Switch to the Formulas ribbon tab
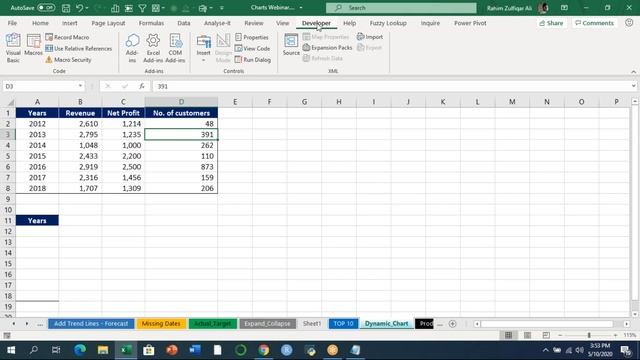 151,23
